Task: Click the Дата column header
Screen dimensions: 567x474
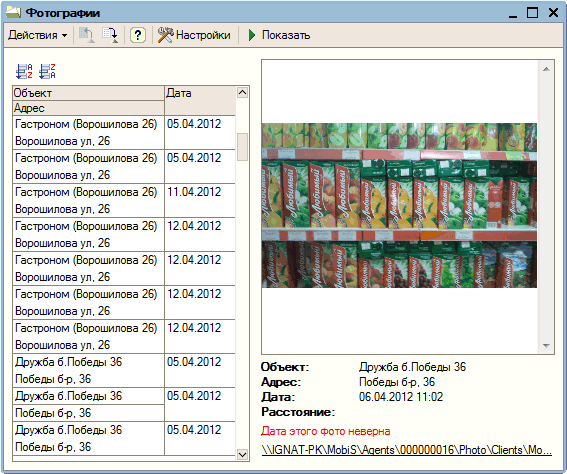Action: point(200,101)
